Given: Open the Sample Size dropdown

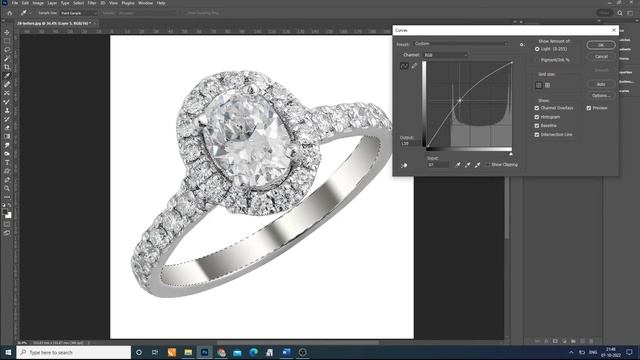Looking at the screenshot, I should click(79, 13).
